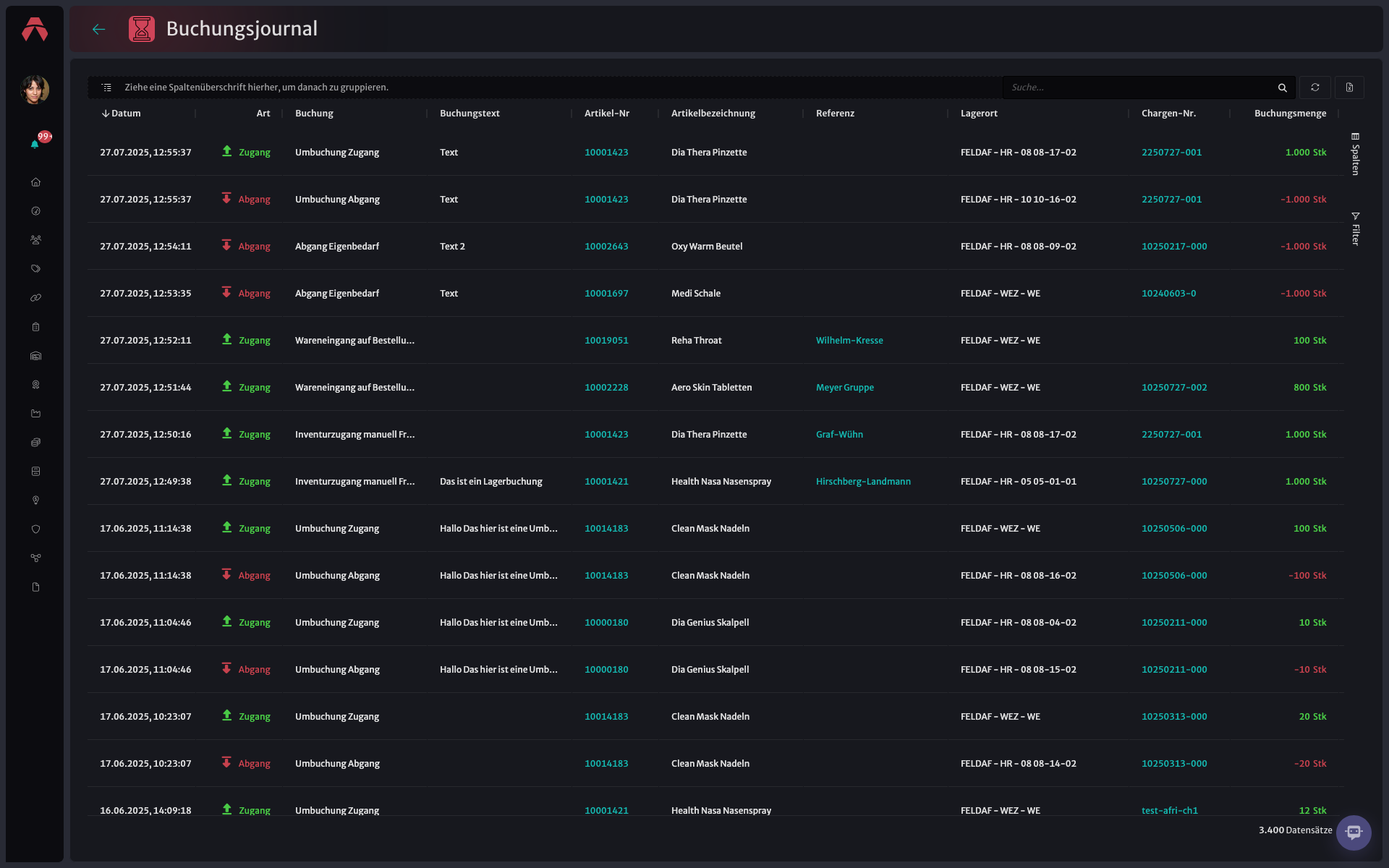This screenshot has height=868, width=1389.
Task: Open the chat support bubble
Action: [1354, 833]
